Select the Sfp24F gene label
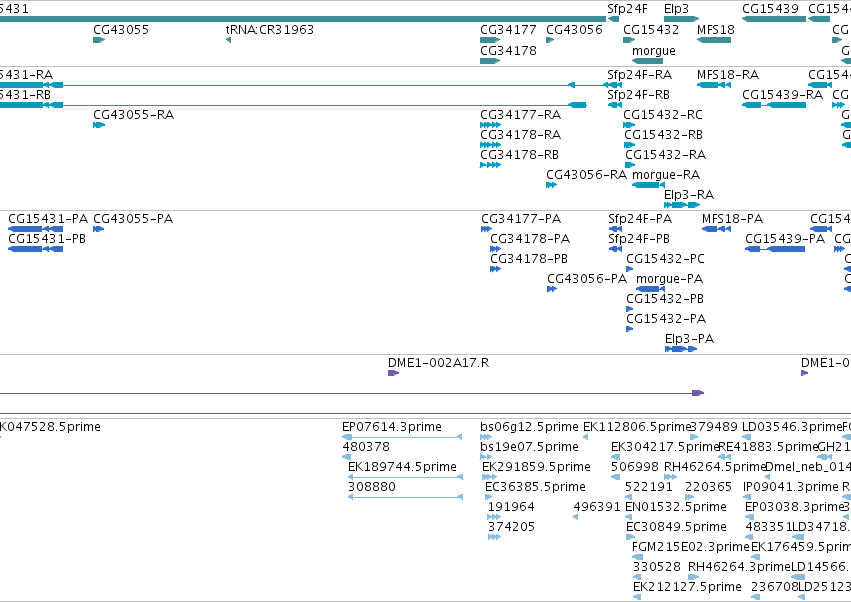 click(627, 9)
